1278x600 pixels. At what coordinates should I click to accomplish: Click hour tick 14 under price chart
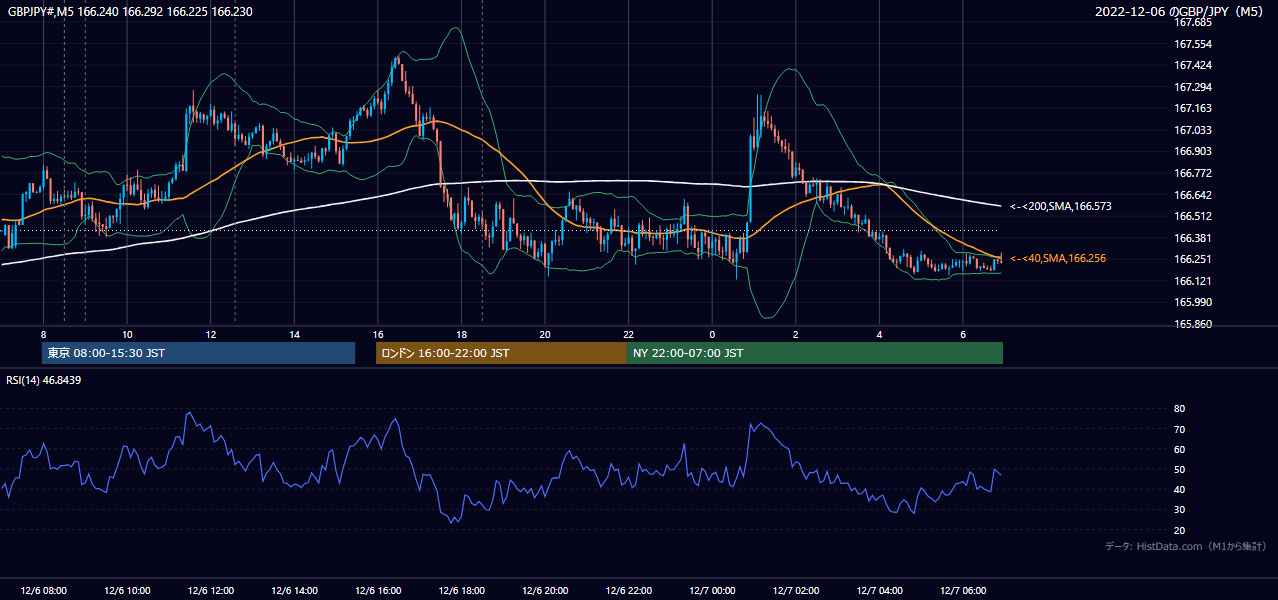click(x=295, y=333)
